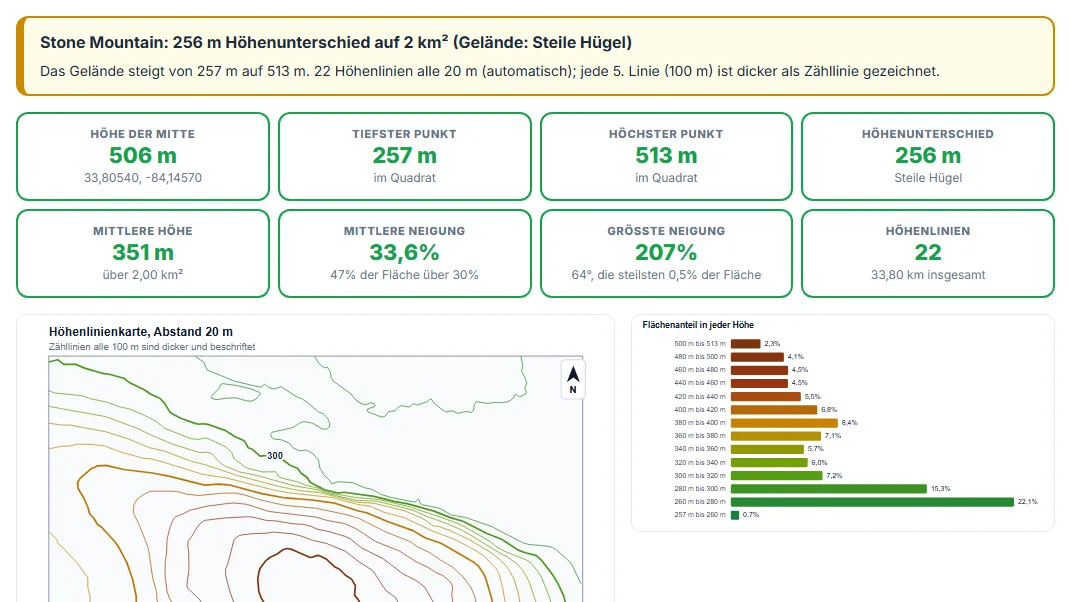Select the sentence starting "Das Gelände steigt"
The image size is (1071, 602).
tap(490, 71)
